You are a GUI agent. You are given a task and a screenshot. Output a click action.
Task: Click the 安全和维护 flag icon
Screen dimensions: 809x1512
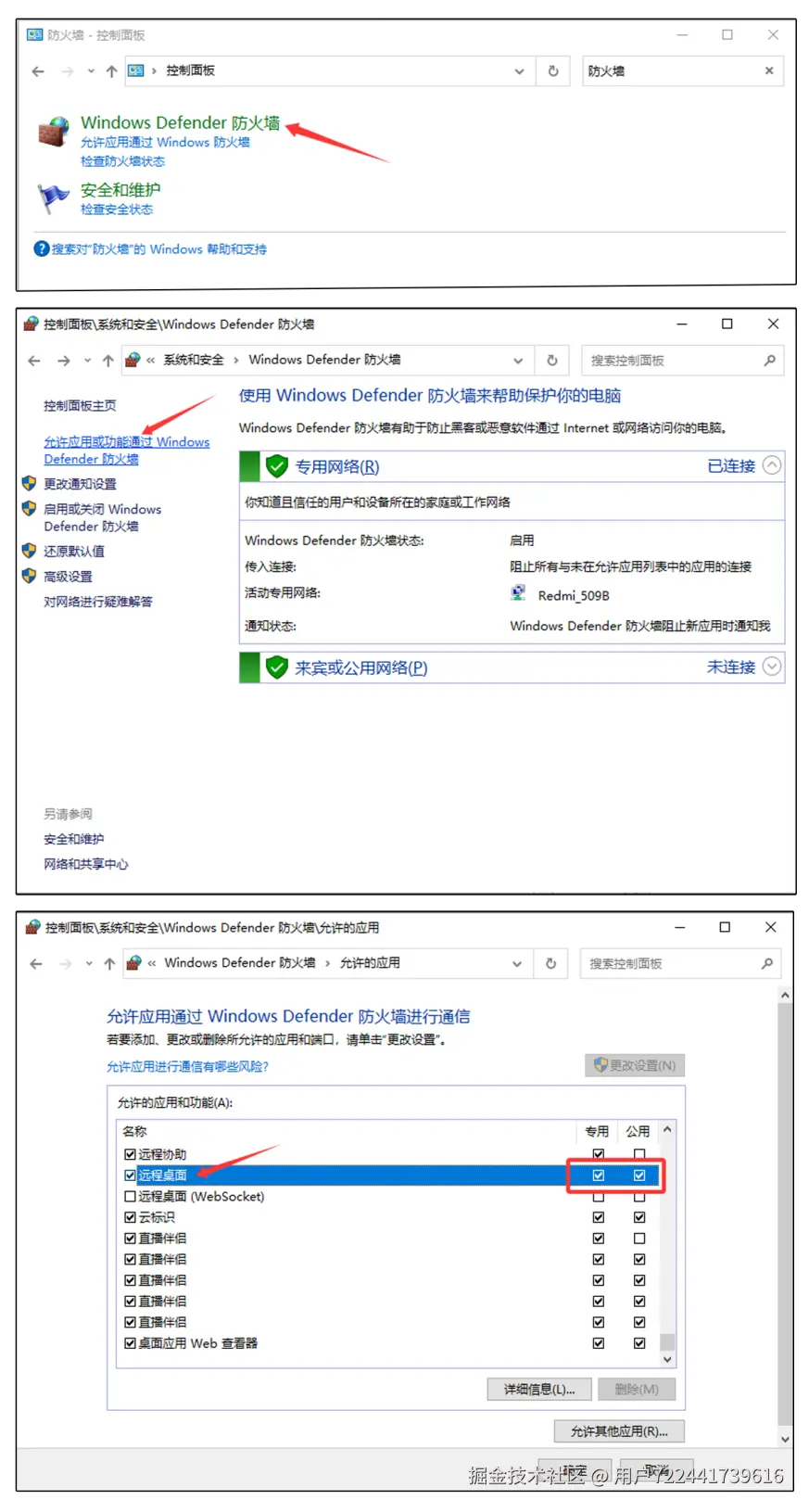coord(54,197)
